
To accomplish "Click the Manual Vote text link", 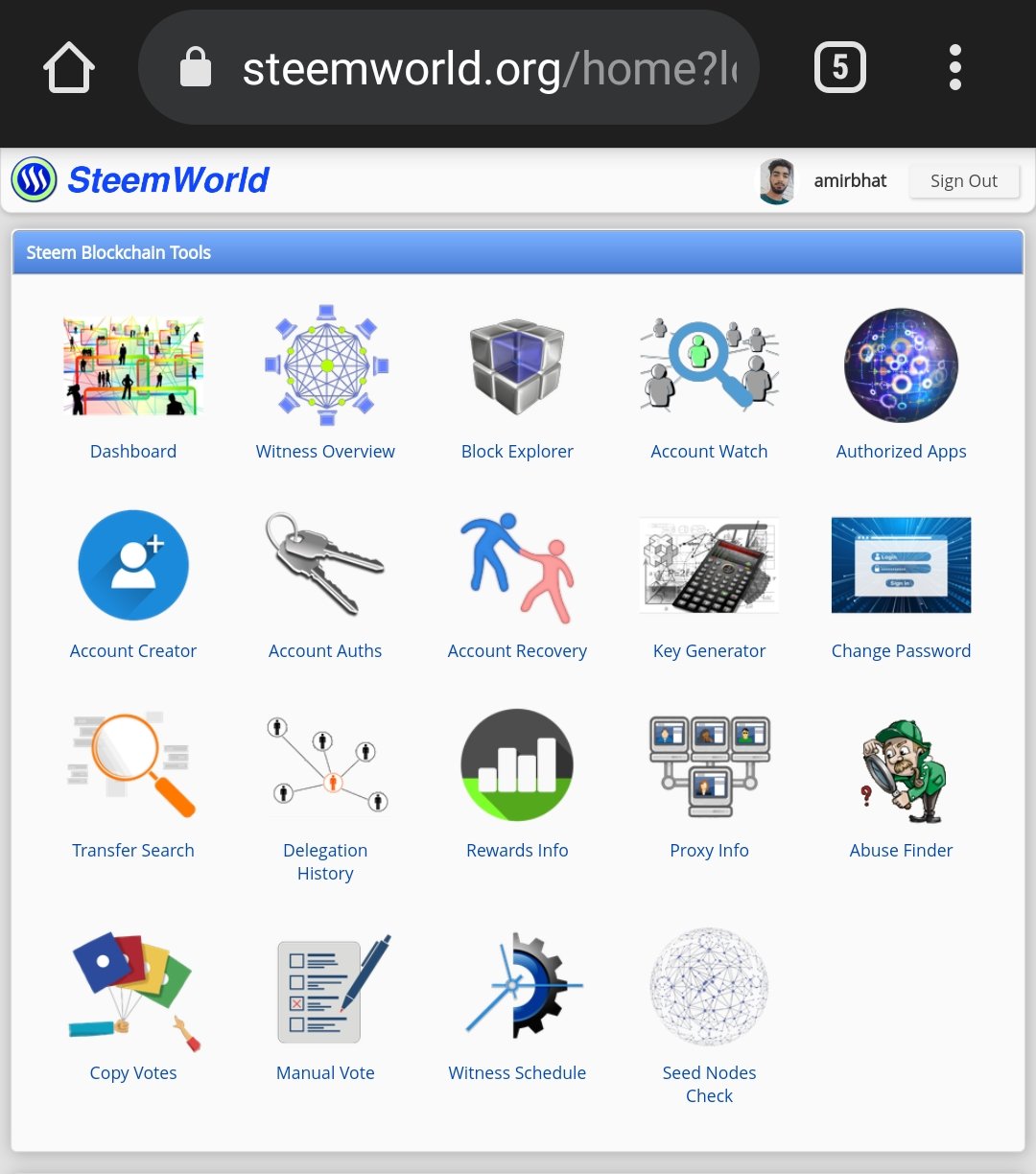I will tap(325, 1072).
